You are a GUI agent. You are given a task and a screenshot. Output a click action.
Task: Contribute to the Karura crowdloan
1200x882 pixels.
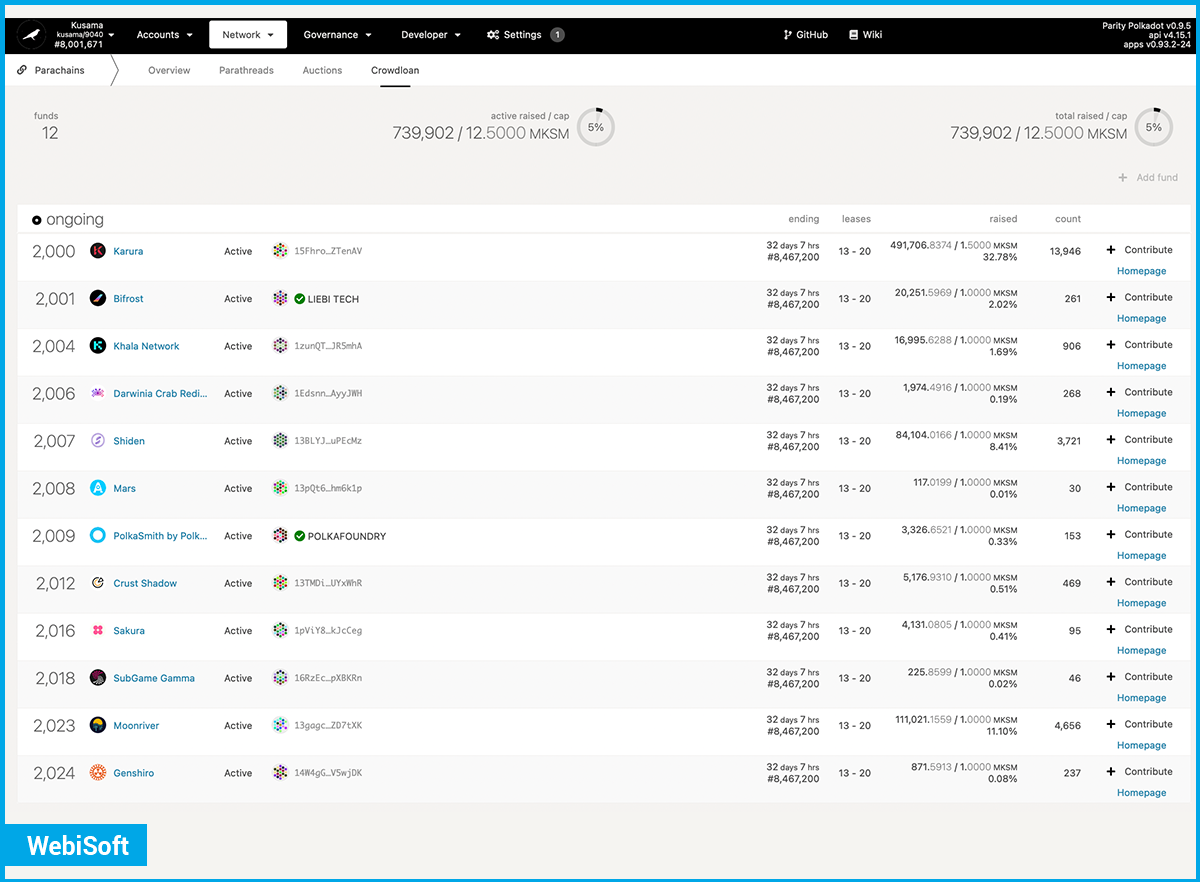[x=1140, y=250]
